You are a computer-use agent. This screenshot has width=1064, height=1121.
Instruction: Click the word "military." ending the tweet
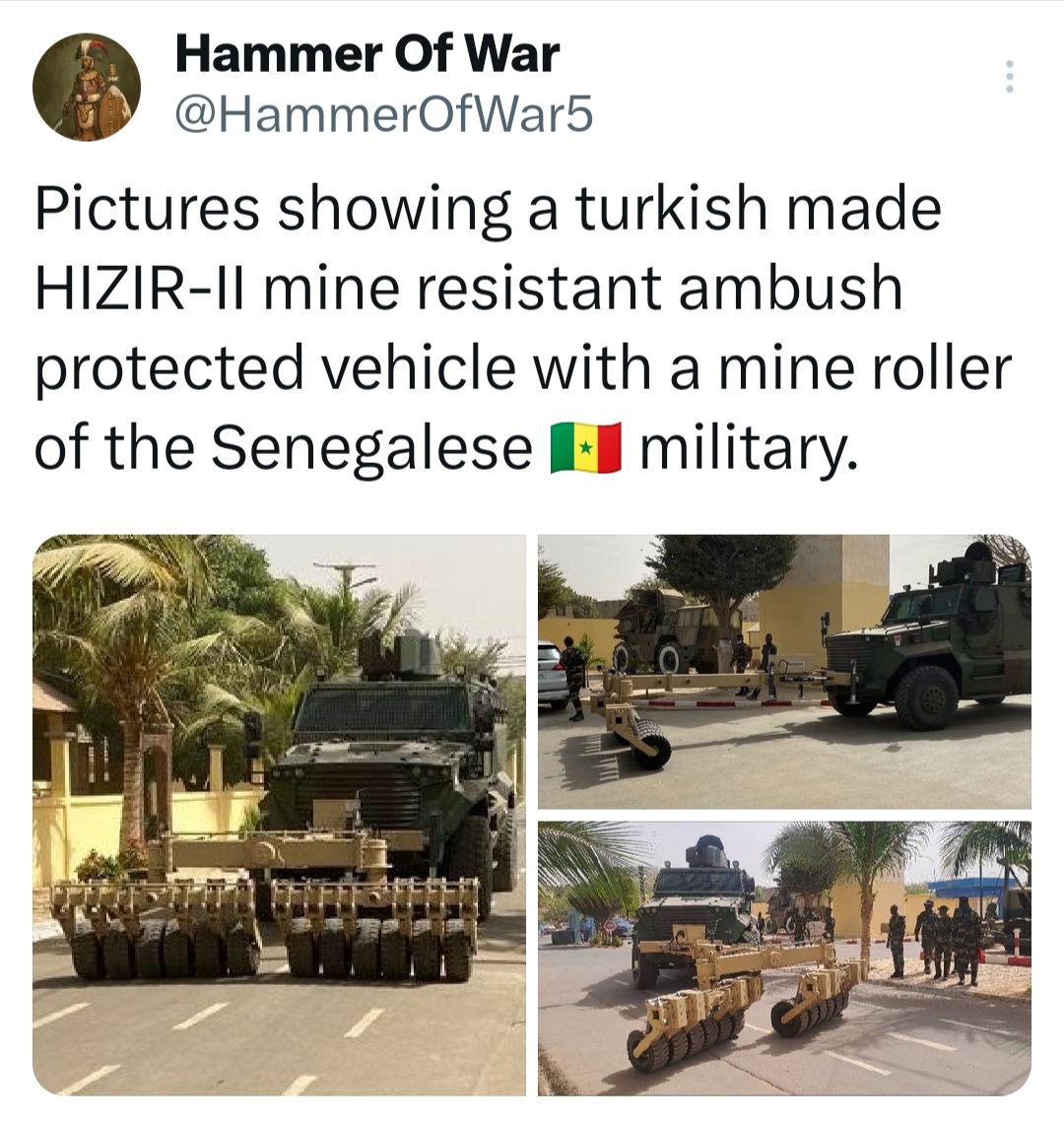tap(747, 449)
